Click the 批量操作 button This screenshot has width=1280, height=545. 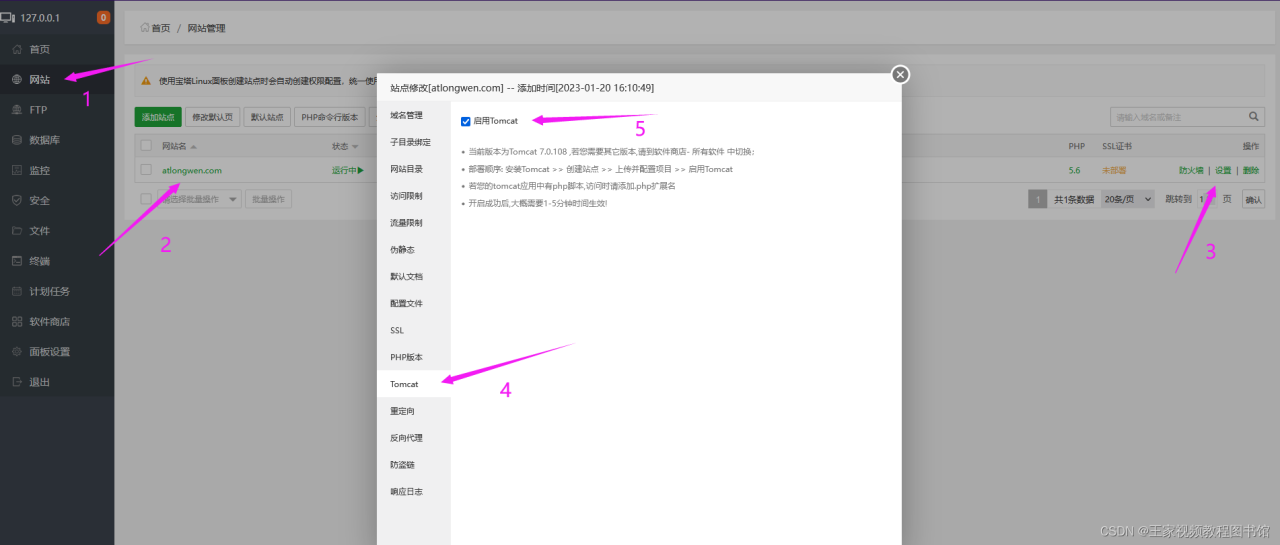tap(268, 199)
